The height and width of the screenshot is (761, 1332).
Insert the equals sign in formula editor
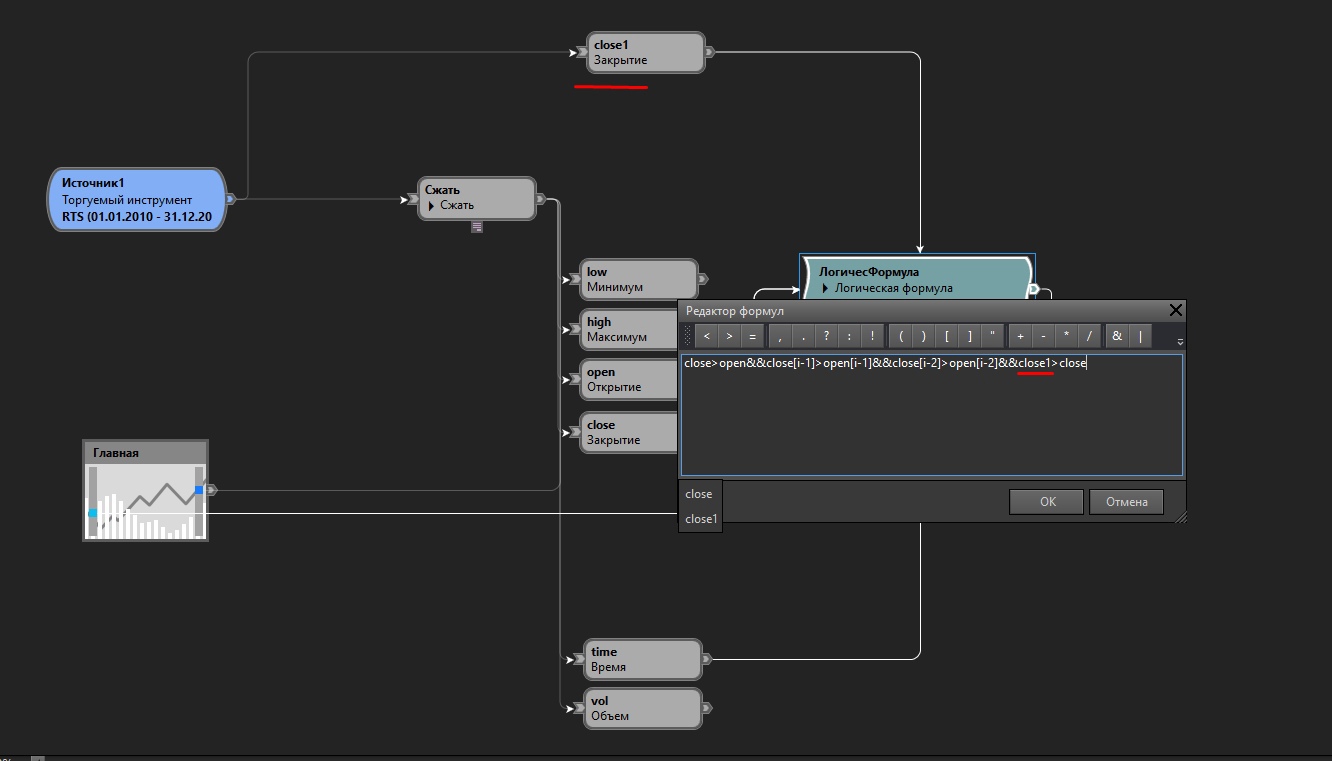click(x=751, y=336)
